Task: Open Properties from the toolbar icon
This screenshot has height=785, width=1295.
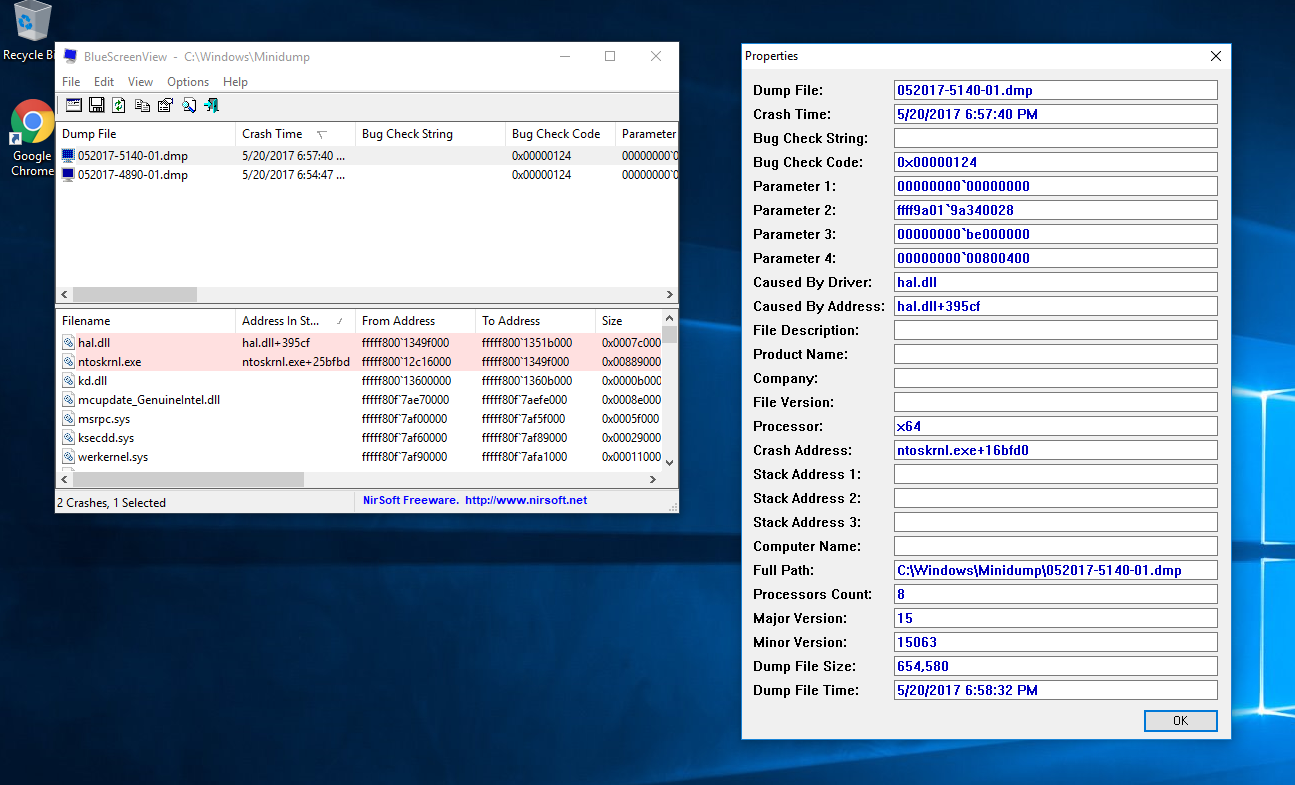Action: point(165,105)
